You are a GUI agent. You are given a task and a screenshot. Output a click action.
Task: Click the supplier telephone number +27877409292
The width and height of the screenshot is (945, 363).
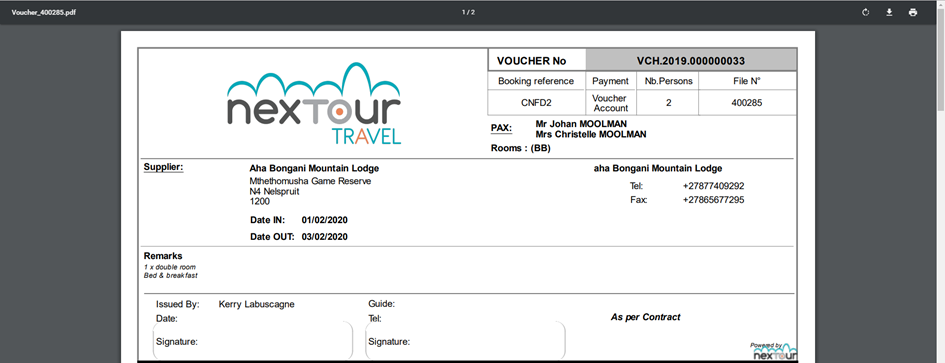[x=714, y=186]
